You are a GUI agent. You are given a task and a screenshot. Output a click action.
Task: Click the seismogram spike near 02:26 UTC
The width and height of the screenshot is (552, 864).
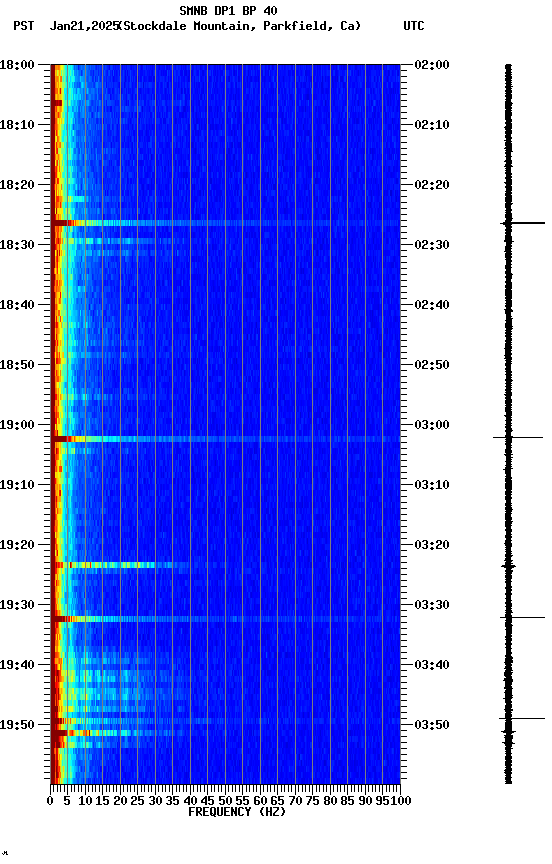click(x=522, y=223)
